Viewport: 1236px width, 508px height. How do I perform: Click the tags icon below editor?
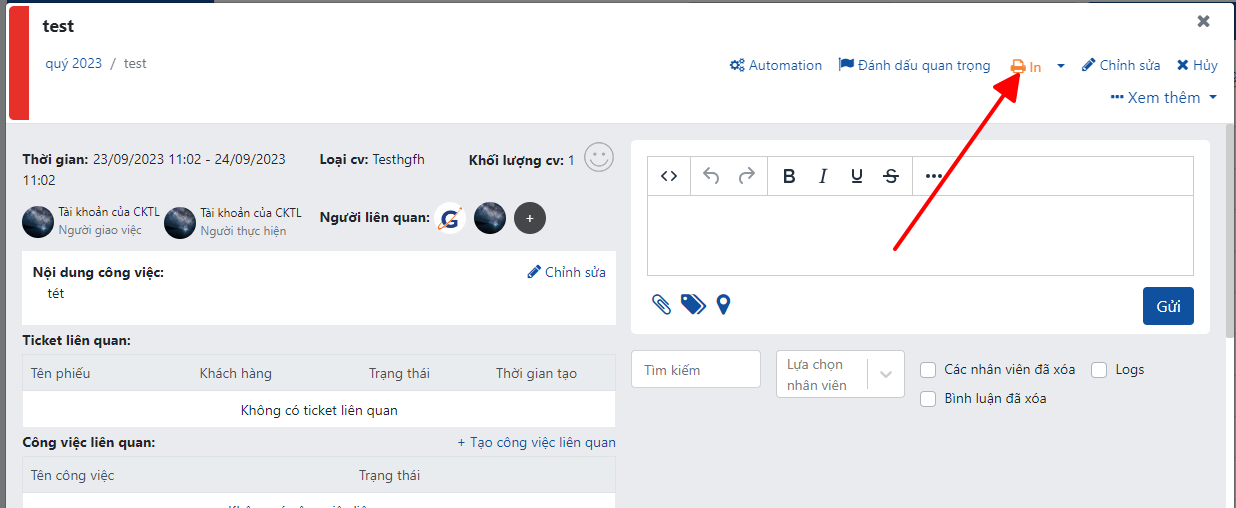click(x=693, y=304)
